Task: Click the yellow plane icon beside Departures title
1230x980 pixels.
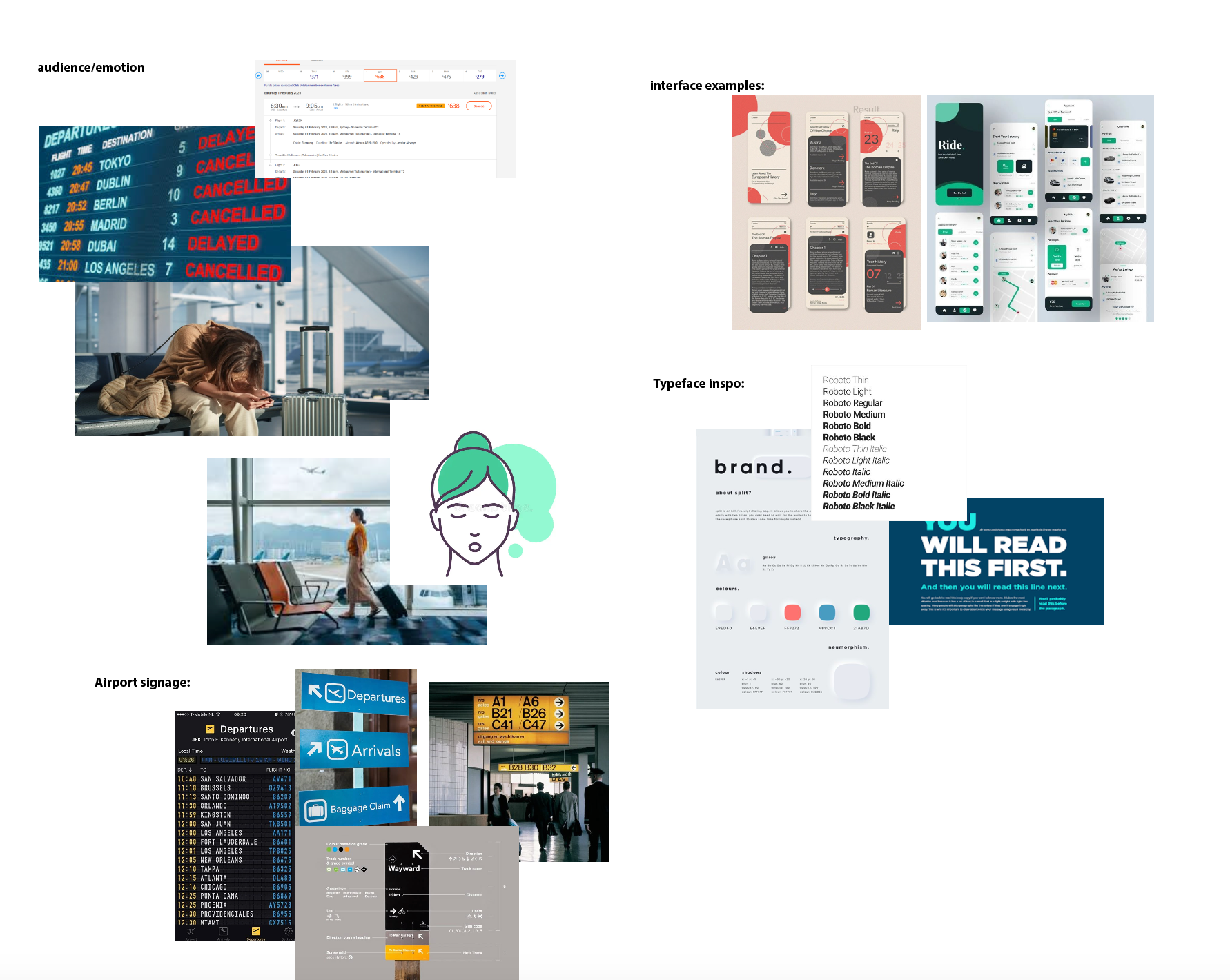Action: coord(210,729)
